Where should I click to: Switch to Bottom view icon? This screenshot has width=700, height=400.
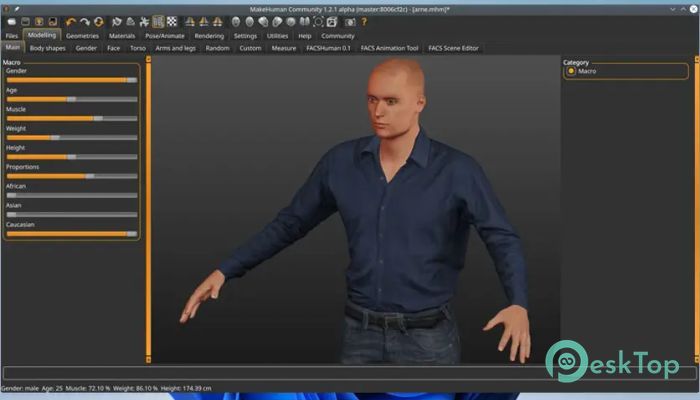304,21
